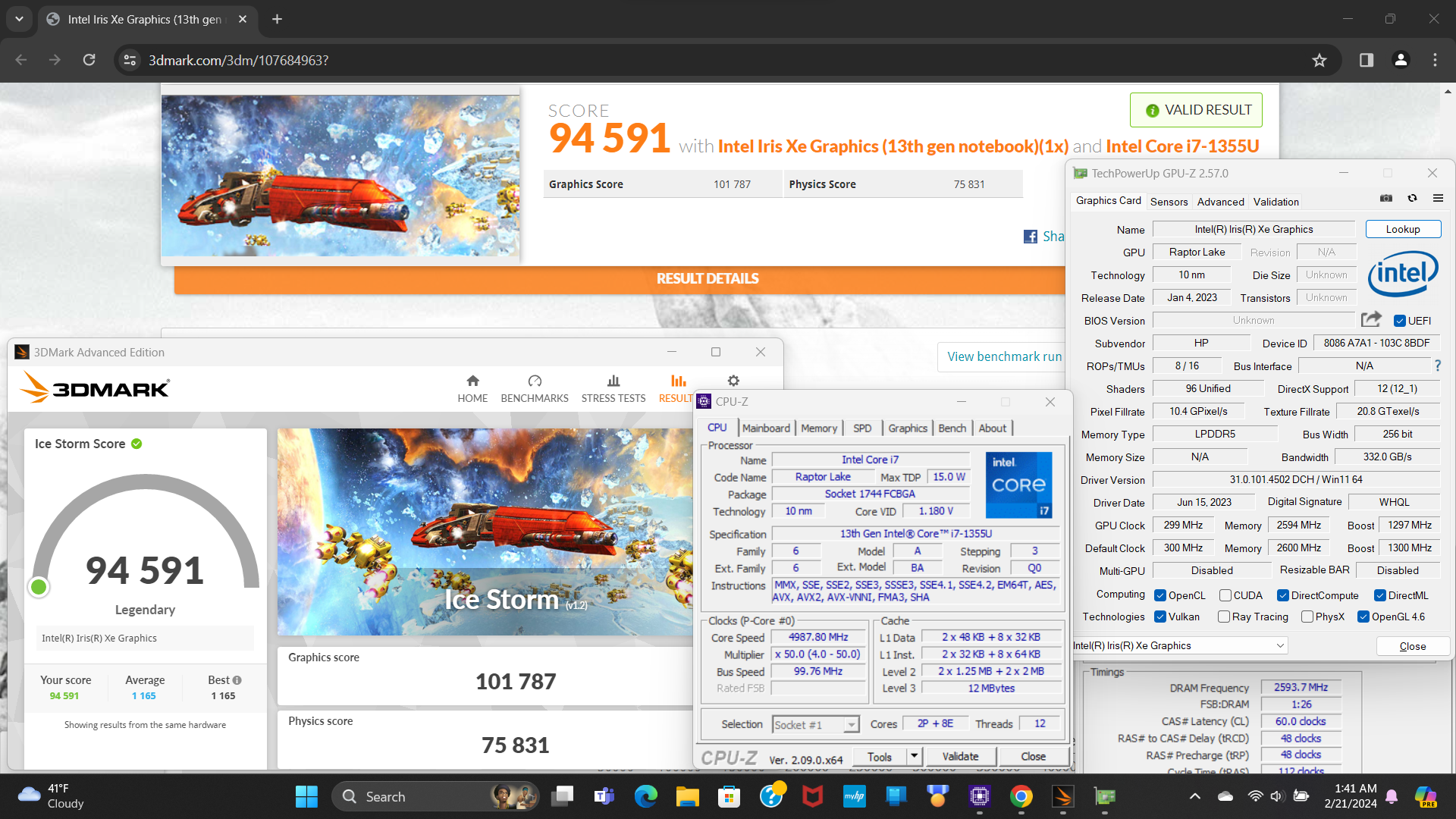Click CPU-Z Validate button
The width and height of the screenshot is (1456, 819).
(x=960, y=756)
